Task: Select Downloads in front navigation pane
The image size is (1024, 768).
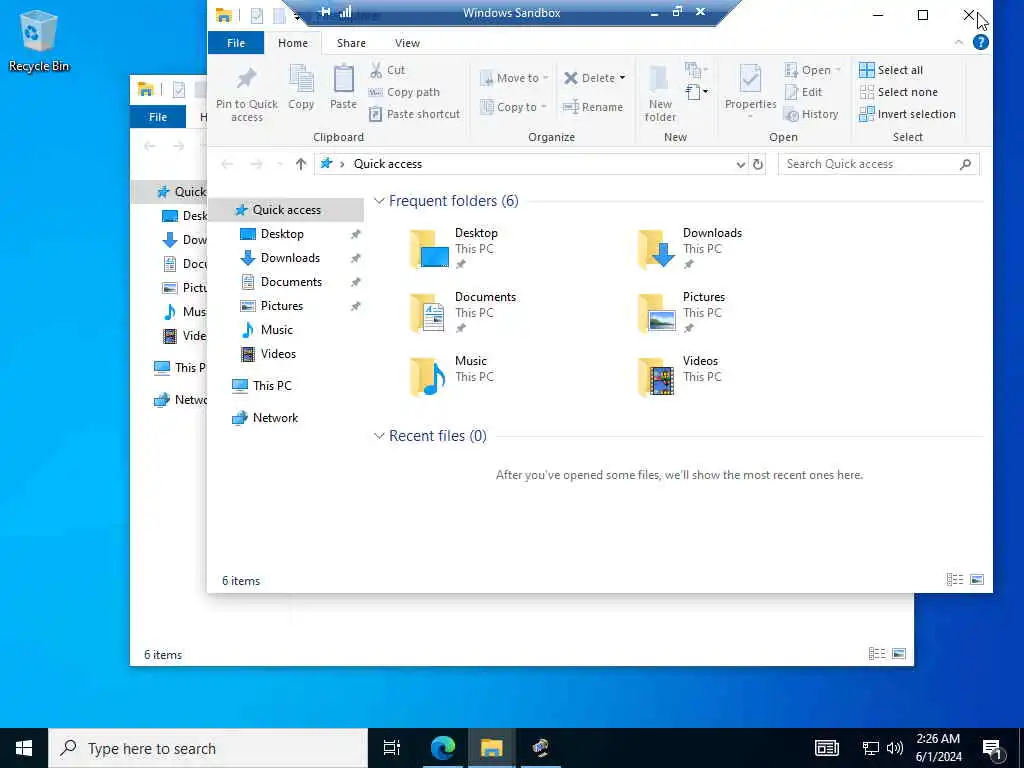Action: click(x=290, y=257)
